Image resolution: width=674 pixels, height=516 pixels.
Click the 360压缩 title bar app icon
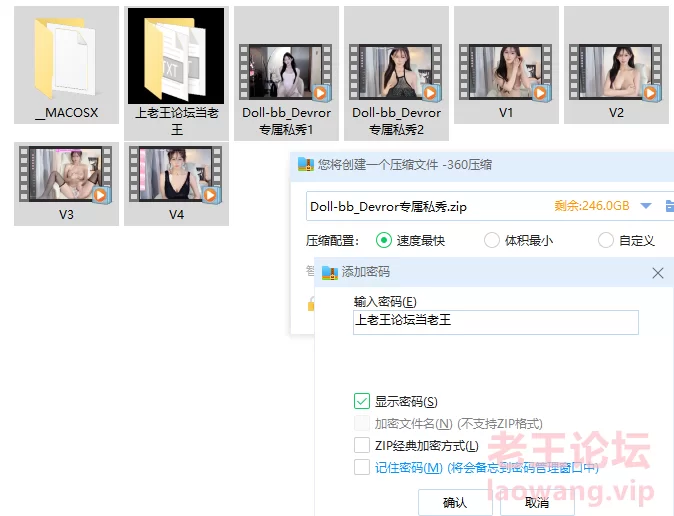coord(306,164)
